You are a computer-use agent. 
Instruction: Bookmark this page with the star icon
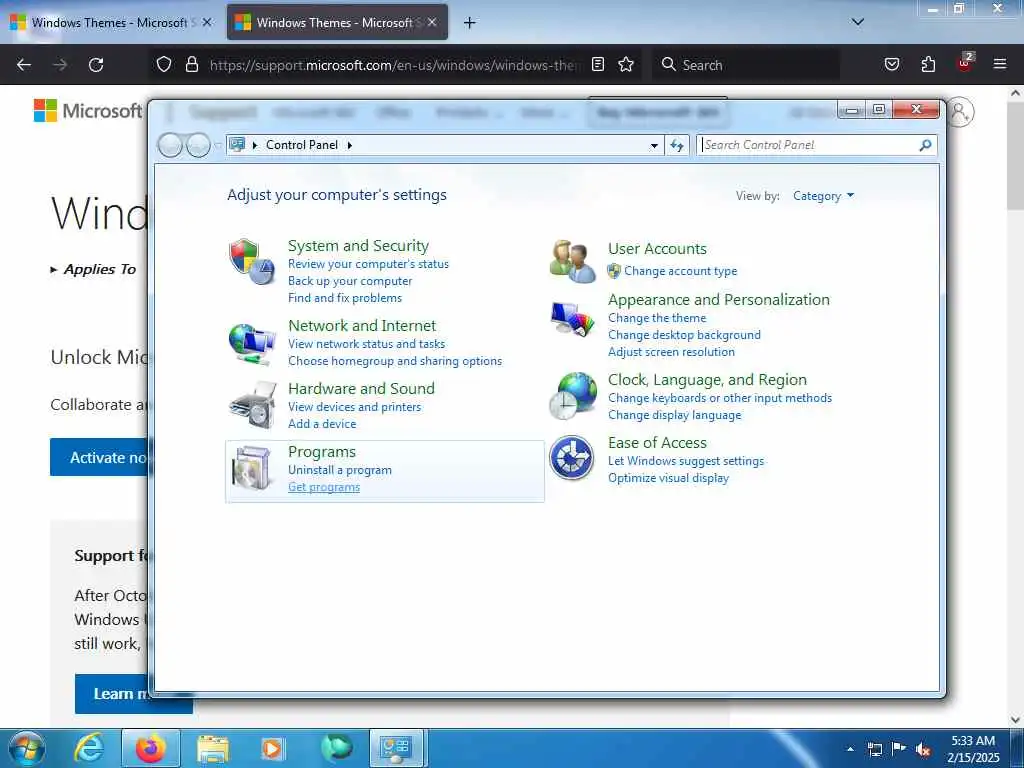pos(626,65)
